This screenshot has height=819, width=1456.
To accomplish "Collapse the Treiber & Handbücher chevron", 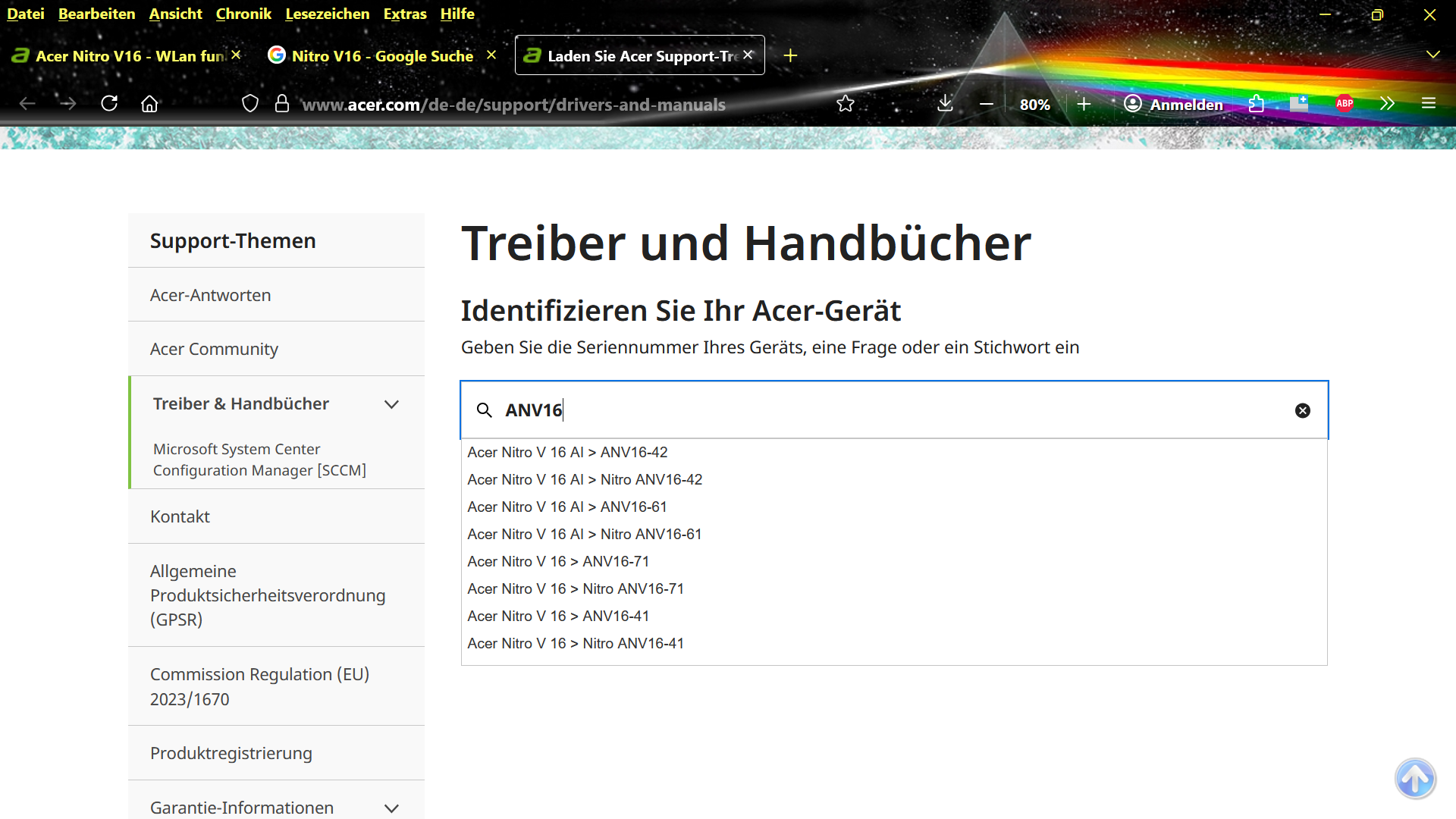I will click(x=391, y=404).
